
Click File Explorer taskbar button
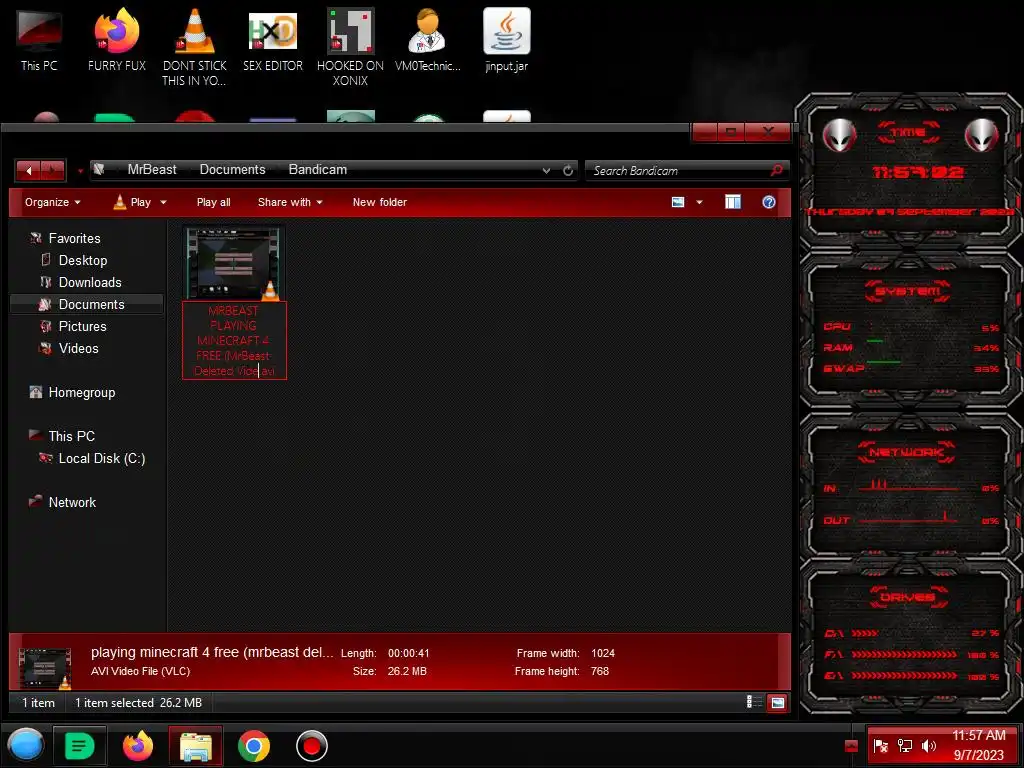pos(196,746)
